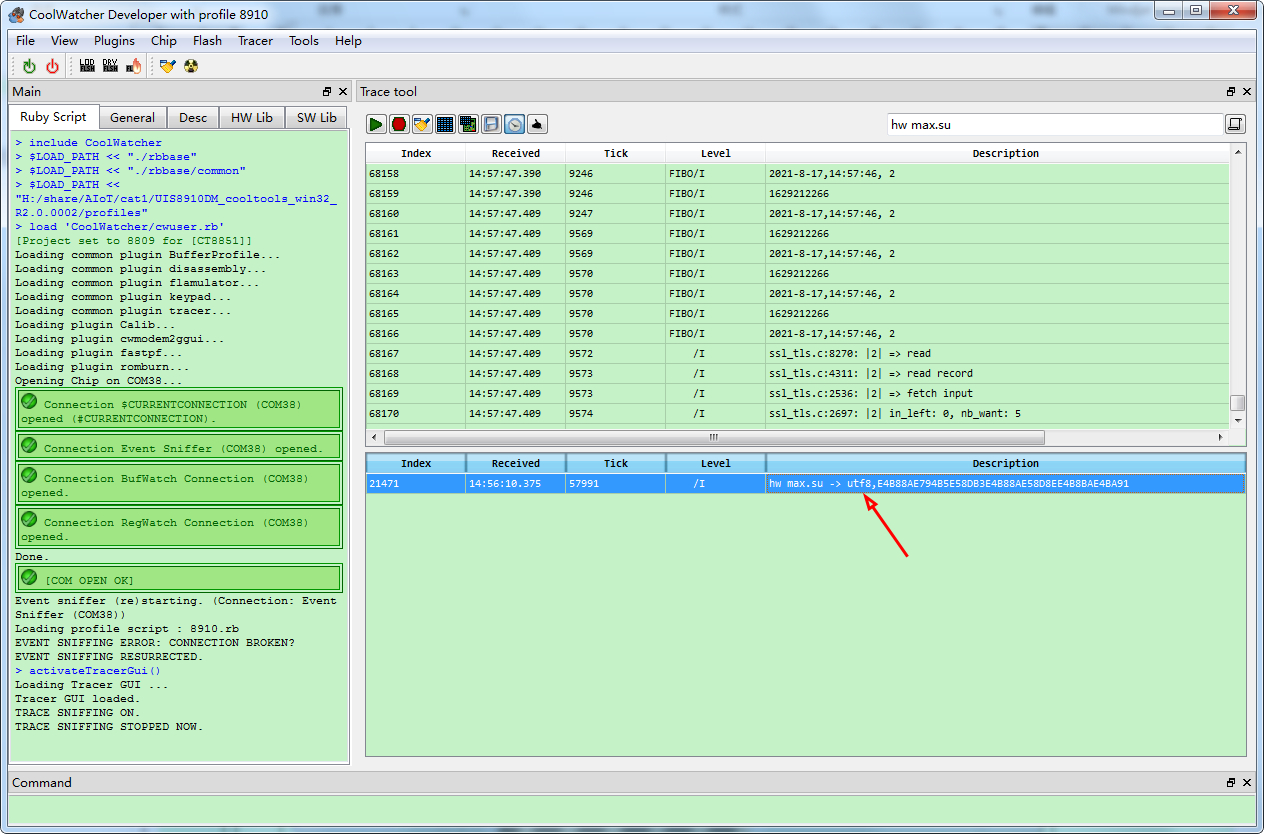This screenshot has height=834, width=1264.
Task: Select trace row with index 68159
Action: click(x=797, y=193)
